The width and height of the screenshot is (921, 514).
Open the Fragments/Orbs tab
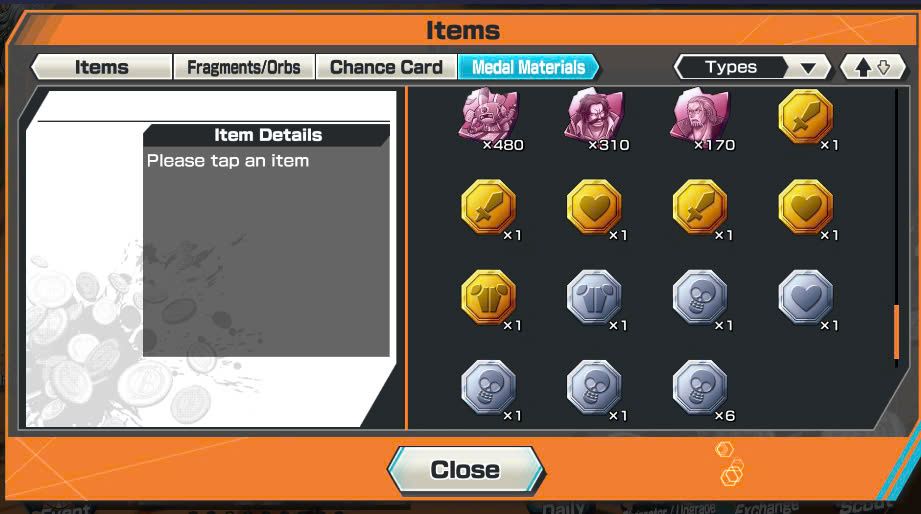[x=244, y=67]
